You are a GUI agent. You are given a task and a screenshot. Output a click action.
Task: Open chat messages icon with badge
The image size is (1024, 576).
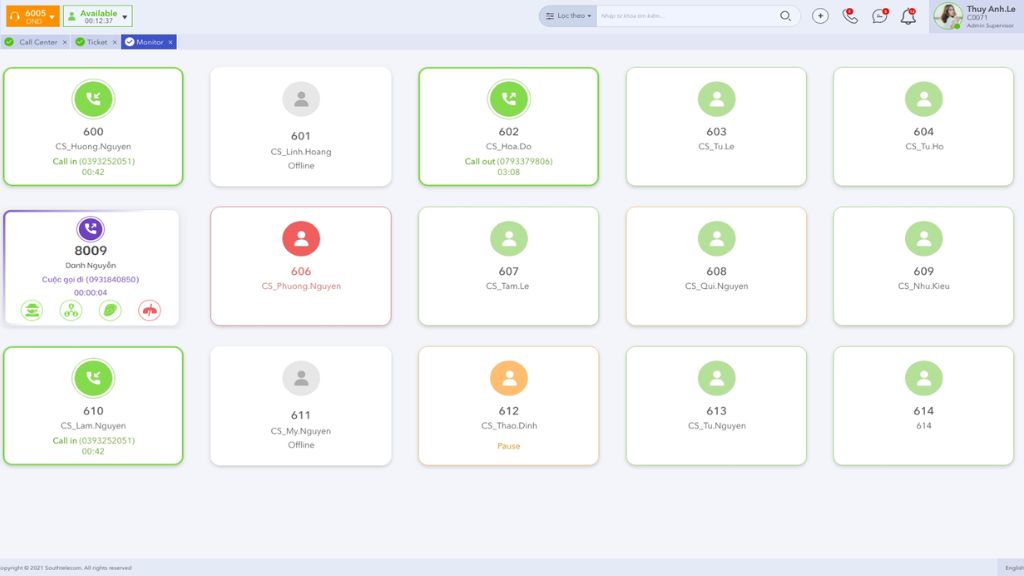(880, 16)
